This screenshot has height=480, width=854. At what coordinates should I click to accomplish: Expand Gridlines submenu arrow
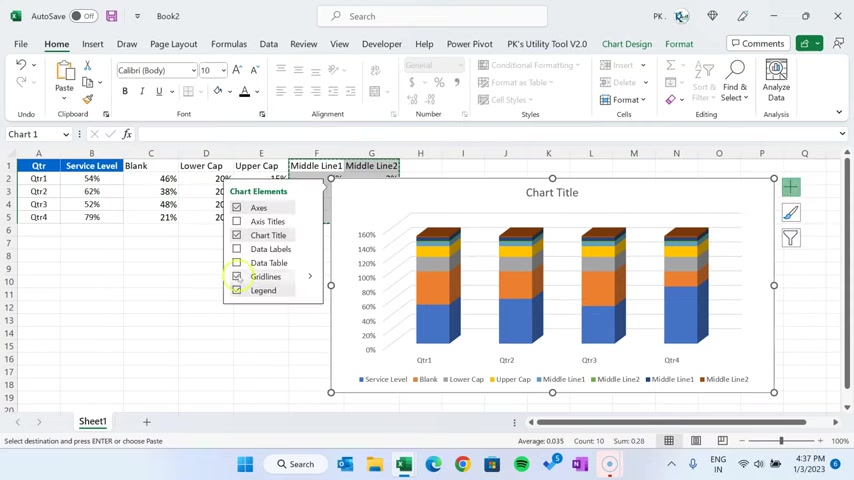[310, 276]
